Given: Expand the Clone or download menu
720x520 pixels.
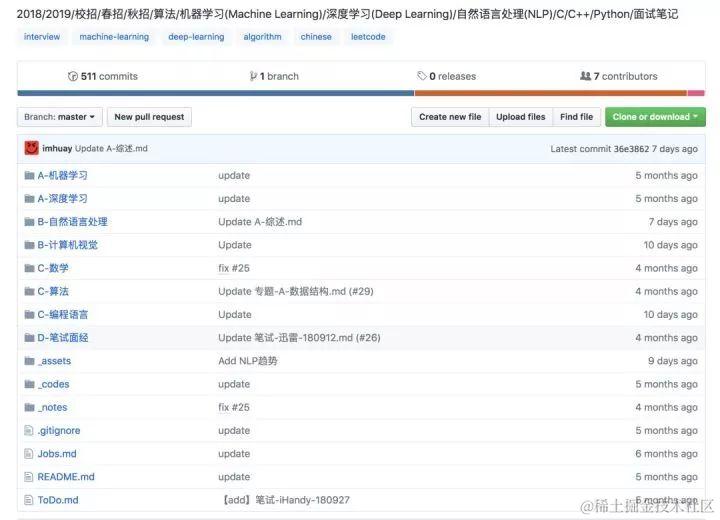Looking at the screenshot, I should click(655, 117).
